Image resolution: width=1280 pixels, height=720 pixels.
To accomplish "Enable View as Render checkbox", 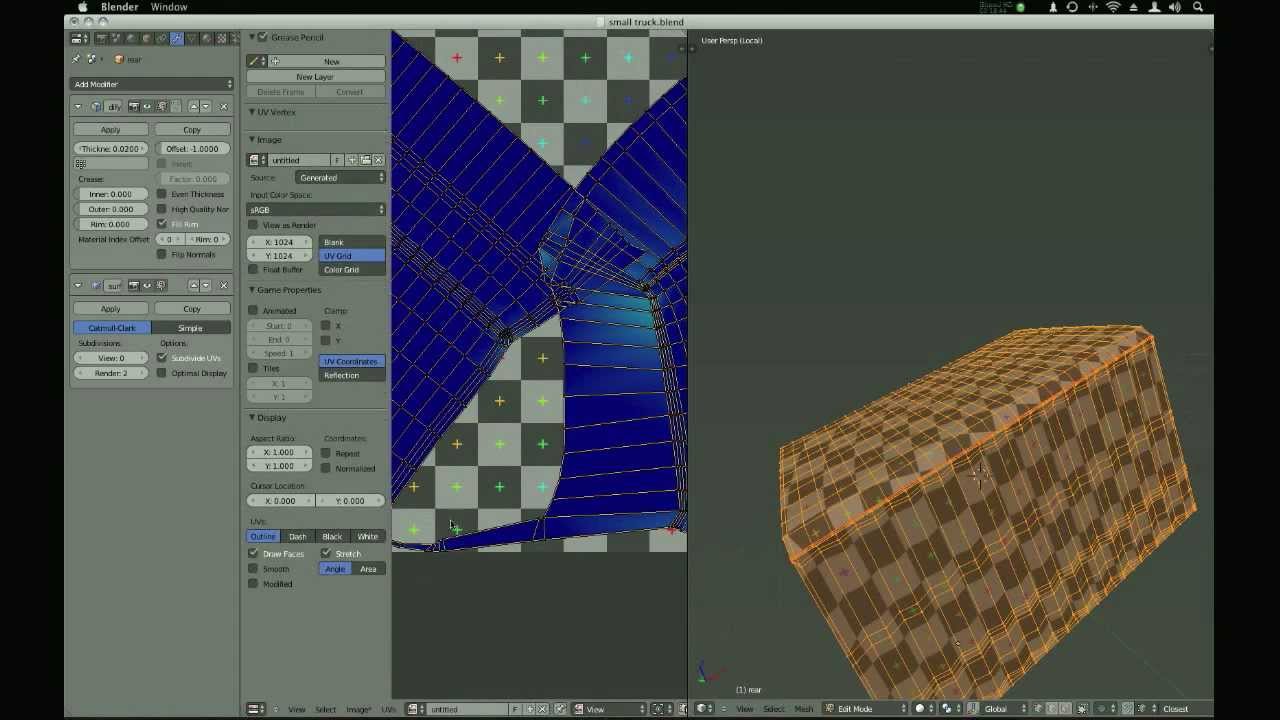I will [x=253, y=225].
